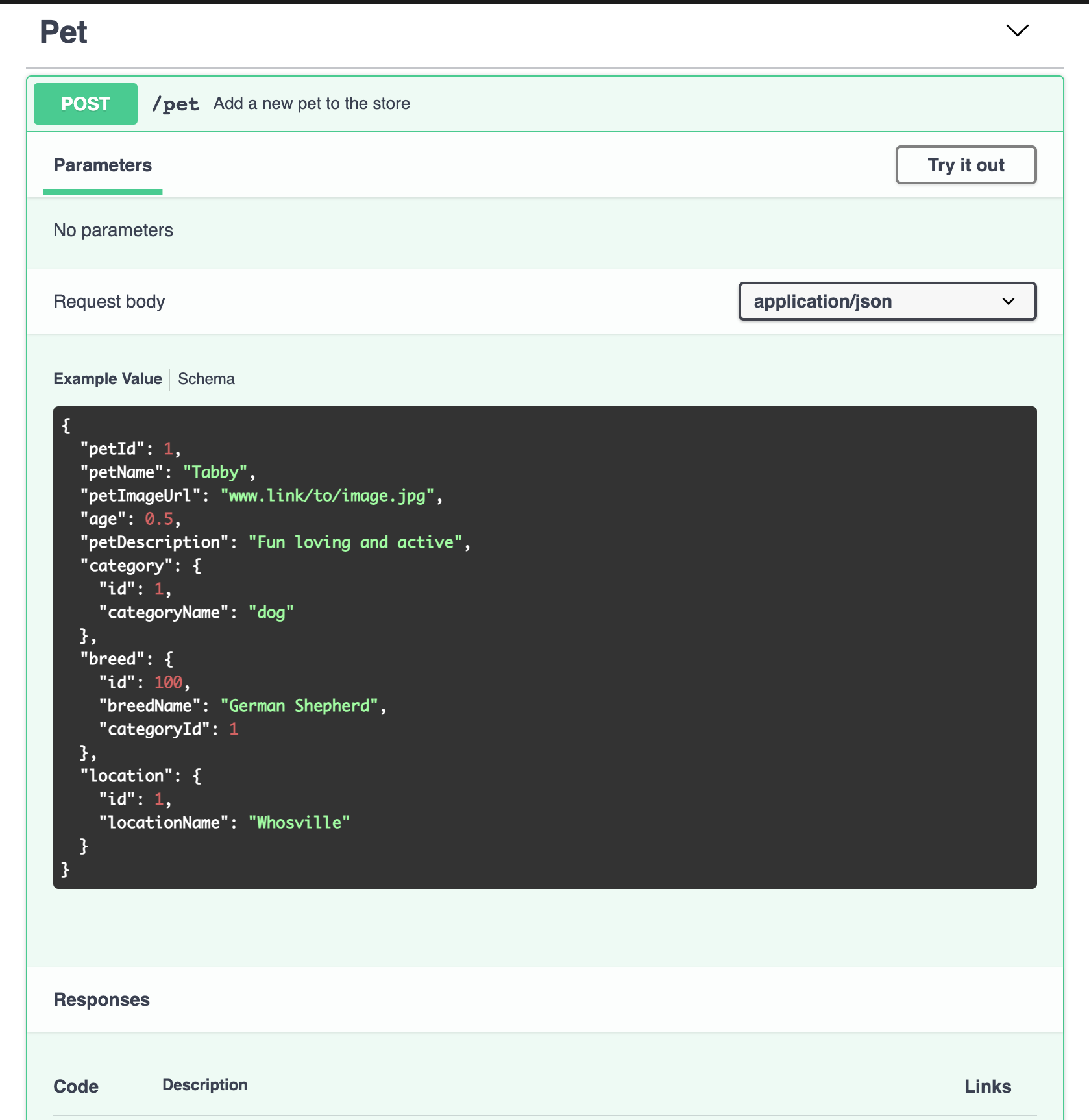The height and width of the screenshot is (1120, 1089).
Task: Click the Links column header
Action: tap(987, 1086)
